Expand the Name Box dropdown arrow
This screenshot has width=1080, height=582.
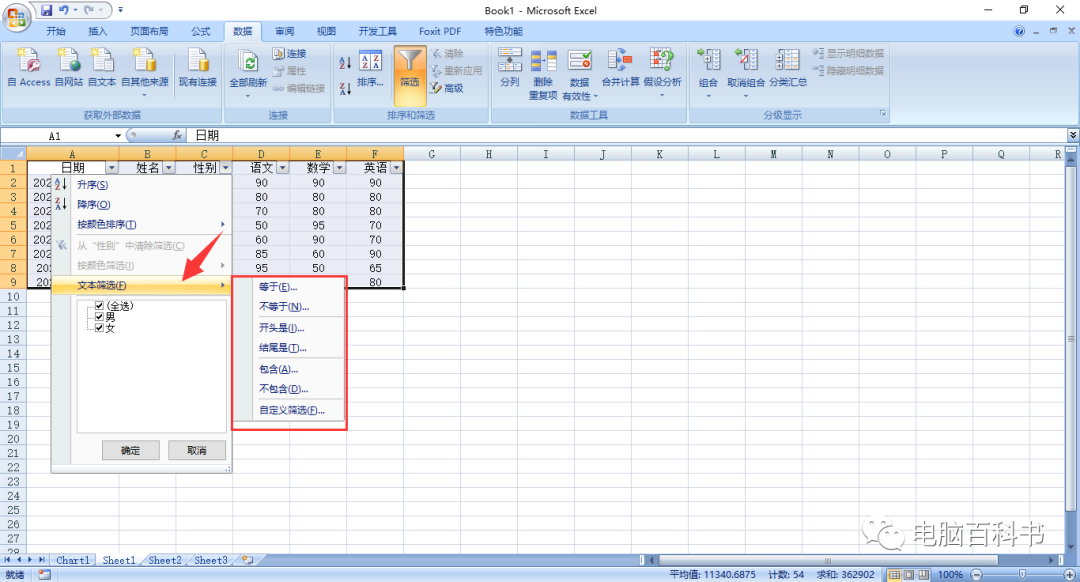pos(118,136)
